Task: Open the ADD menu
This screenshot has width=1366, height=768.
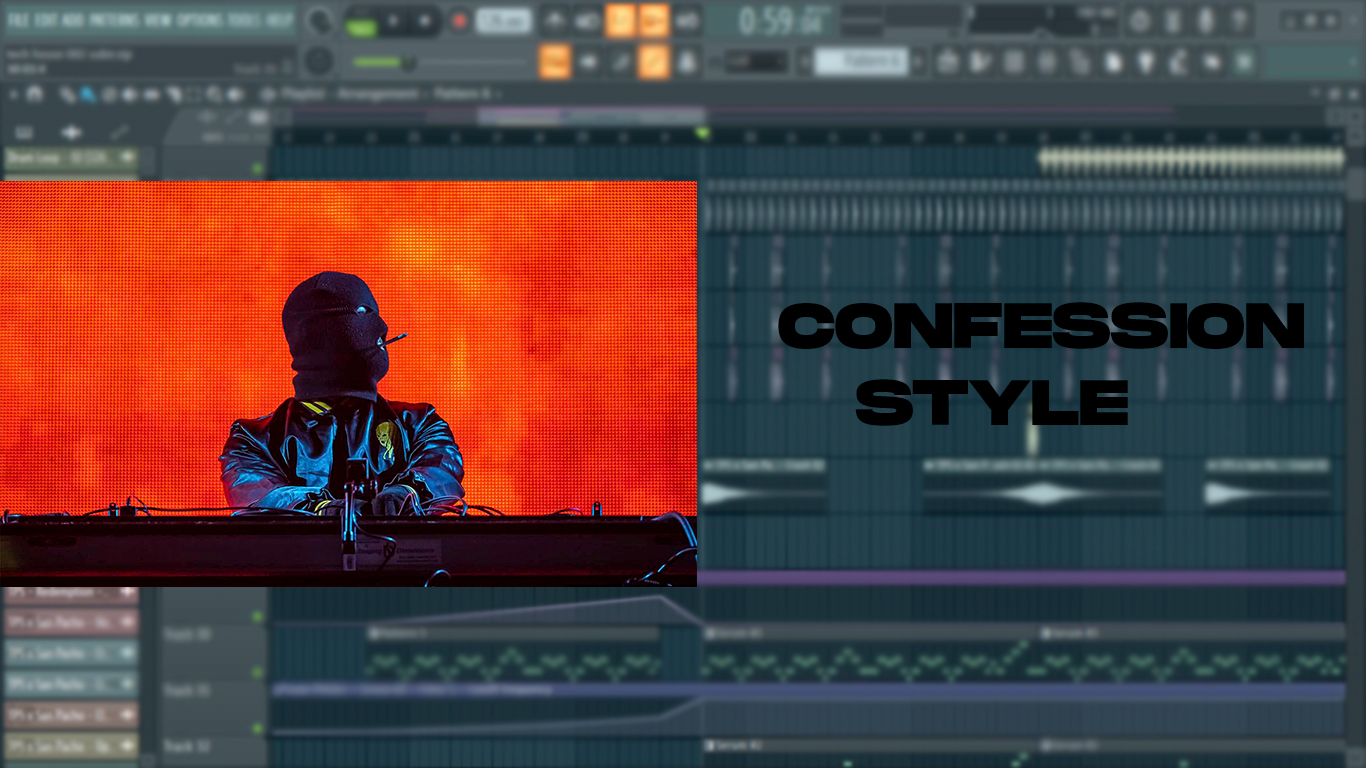Action: pyautogui.click(x=71, y=20)
